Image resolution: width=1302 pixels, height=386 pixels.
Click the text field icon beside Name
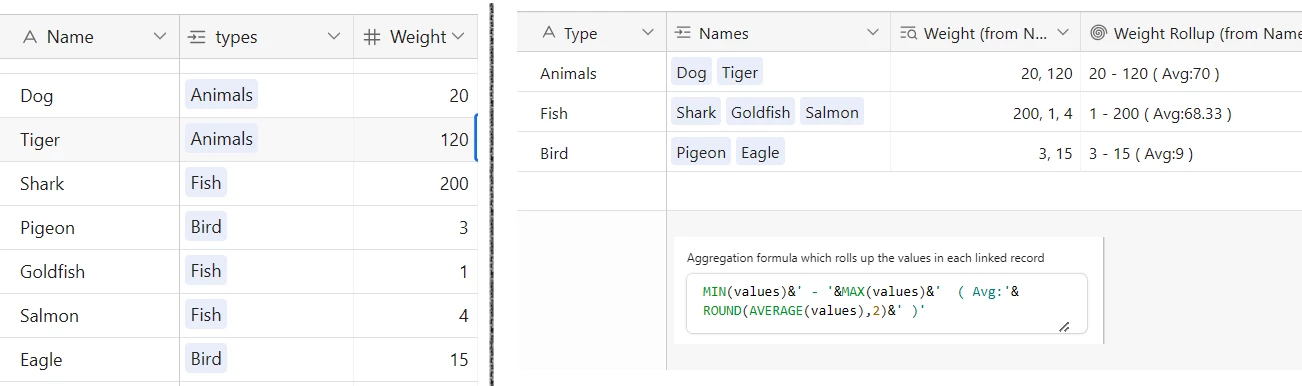coord(29,37)
